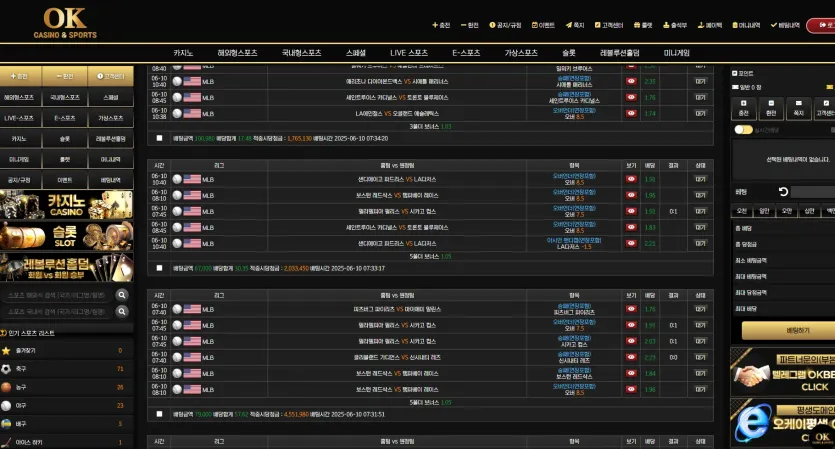This screenshot has height=449, width=835.
Task: Click 배팅내역 button in the left sidebar grid
Action: pyautogui.click(x=111, y=180)
